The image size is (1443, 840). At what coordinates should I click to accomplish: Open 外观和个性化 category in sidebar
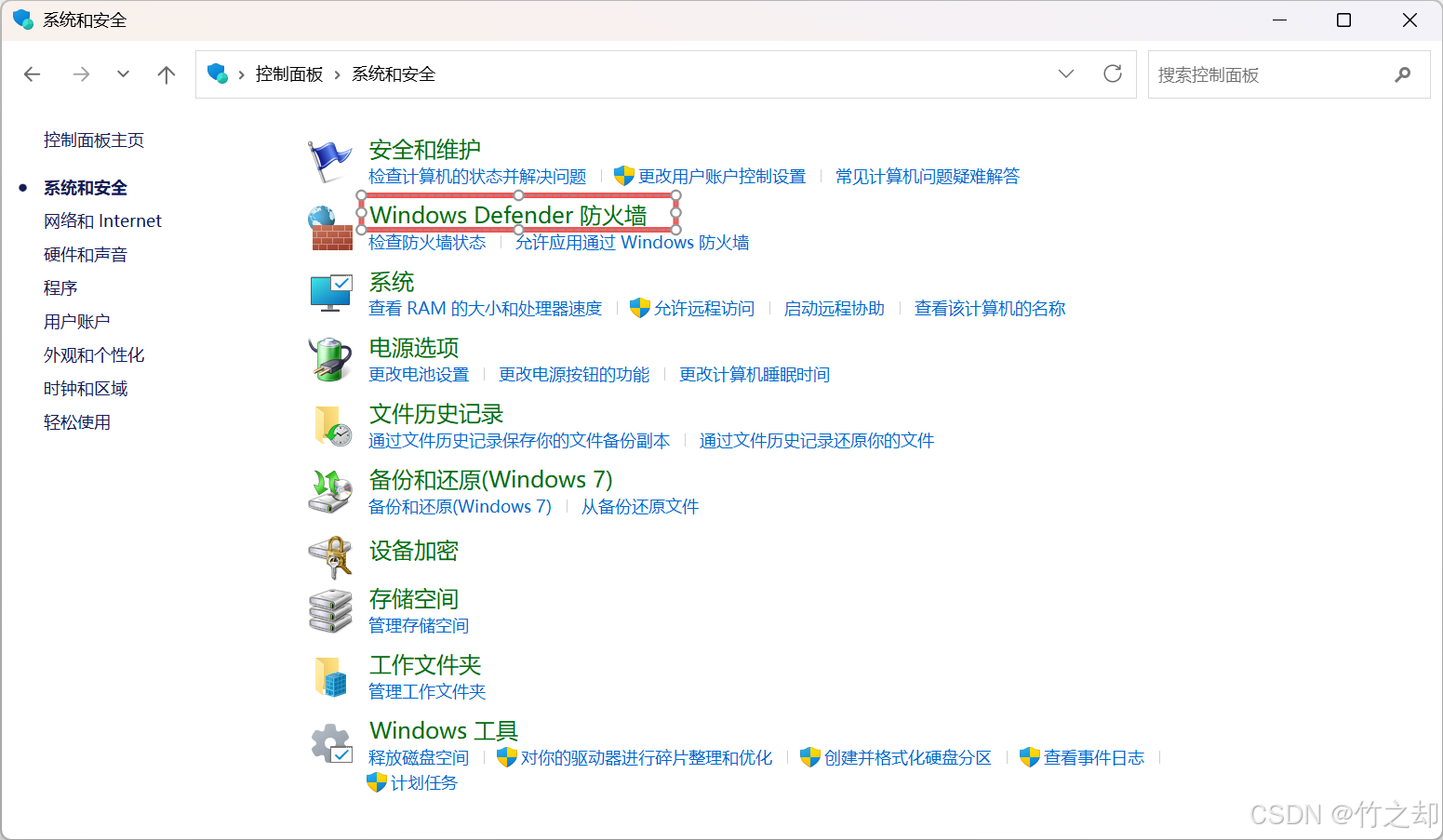94,355
